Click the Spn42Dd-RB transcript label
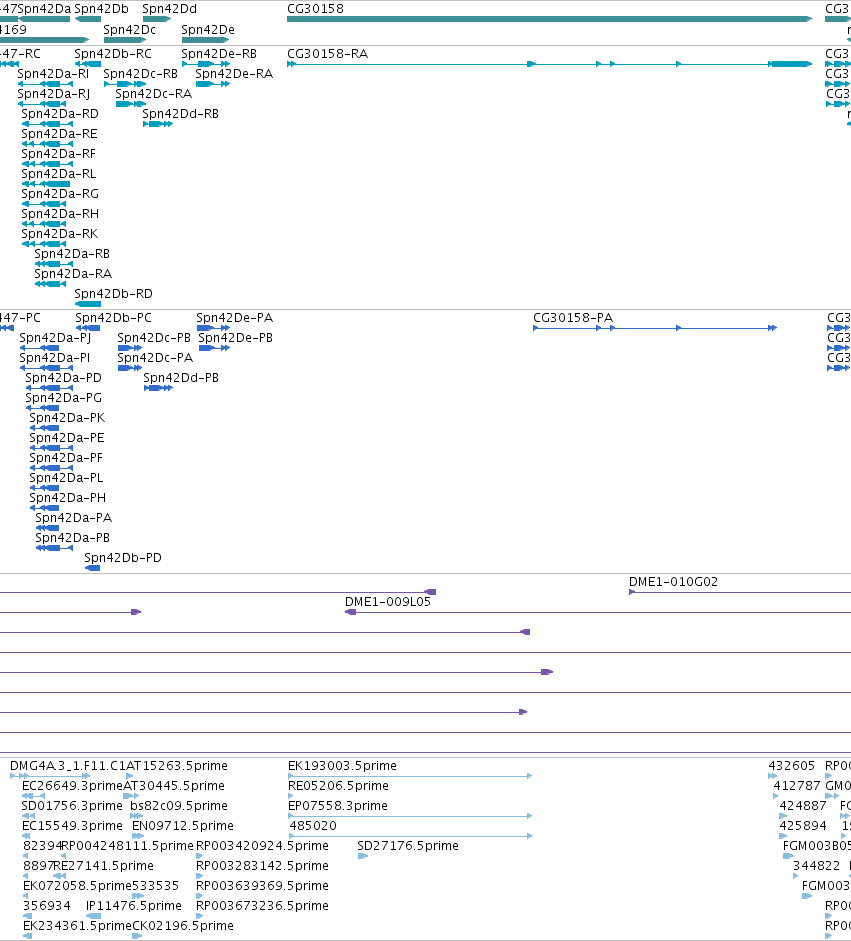Viewport: 851px width, 941px height. click(x=181, y=114)
